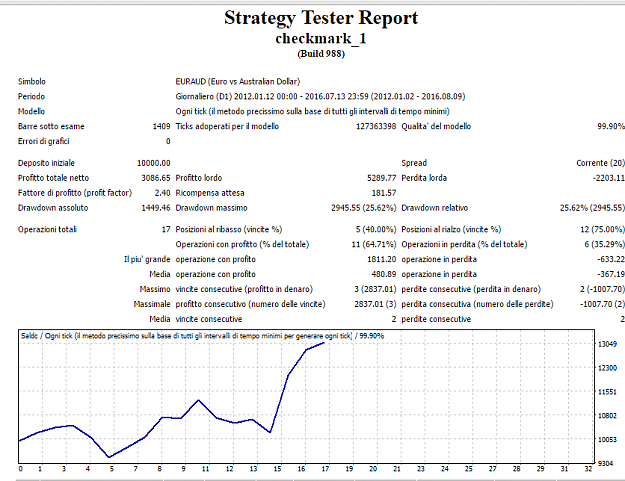This screenshot has width=625, height=481.
Task: Click the 'Profitto totale netto' label
Action: click(53, 178)
